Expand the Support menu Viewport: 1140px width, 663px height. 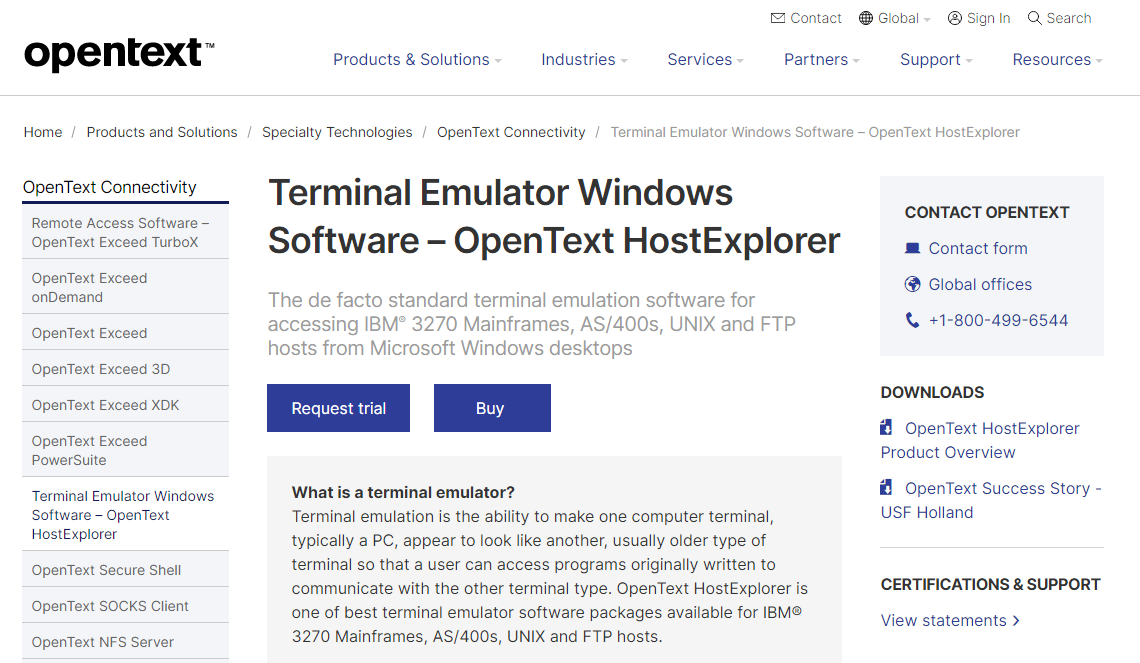pyautogui.click(x=936, y=60)
